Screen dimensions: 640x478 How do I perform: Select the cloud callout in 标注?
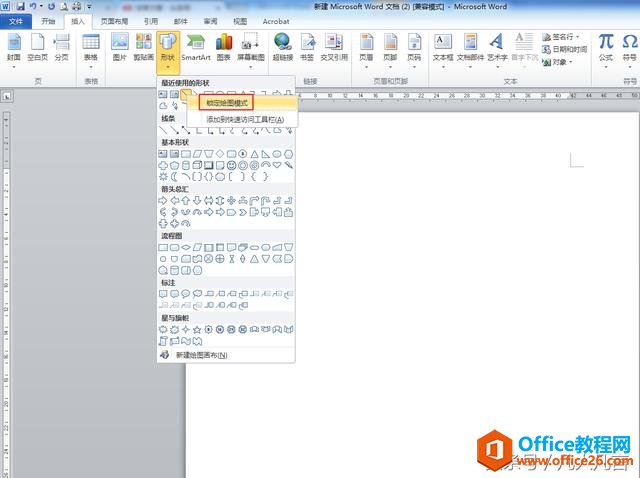tap(197, 294)
